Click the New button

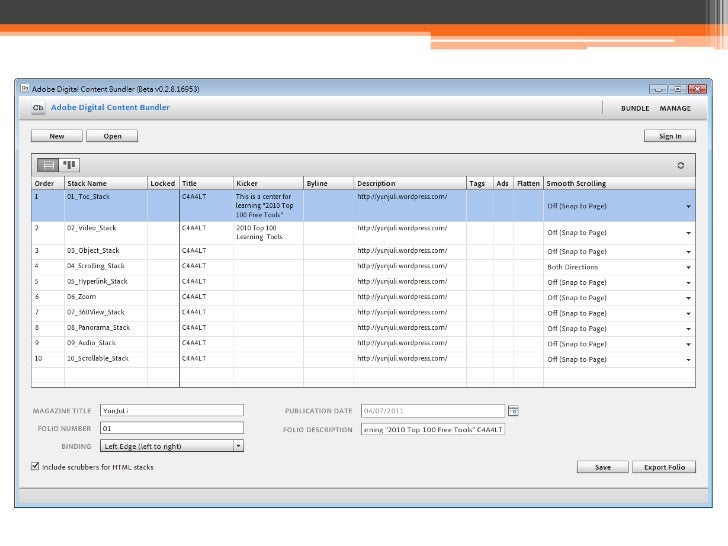click(x=57, y=136)
